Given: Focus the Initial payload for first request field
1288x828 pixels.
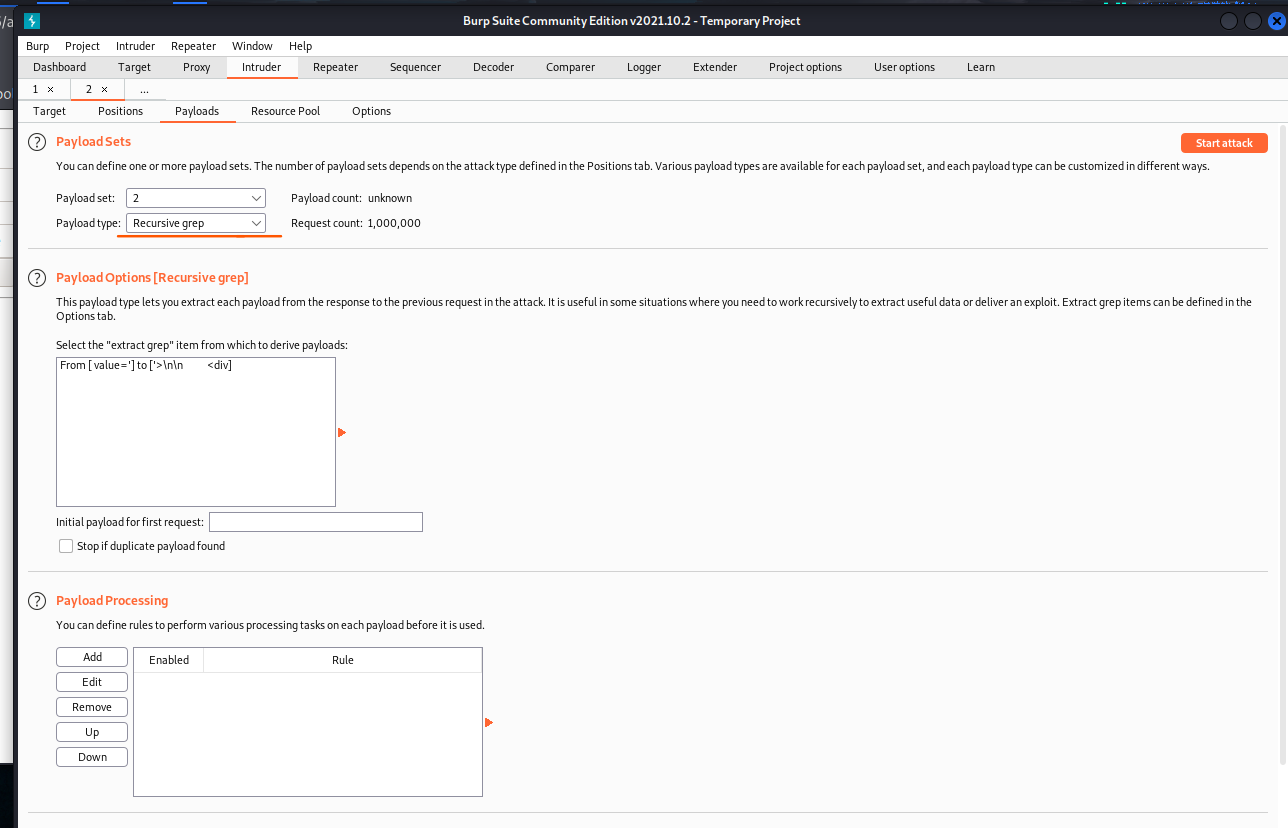Looking at the screenshot, I should click(x=315, y=522).
